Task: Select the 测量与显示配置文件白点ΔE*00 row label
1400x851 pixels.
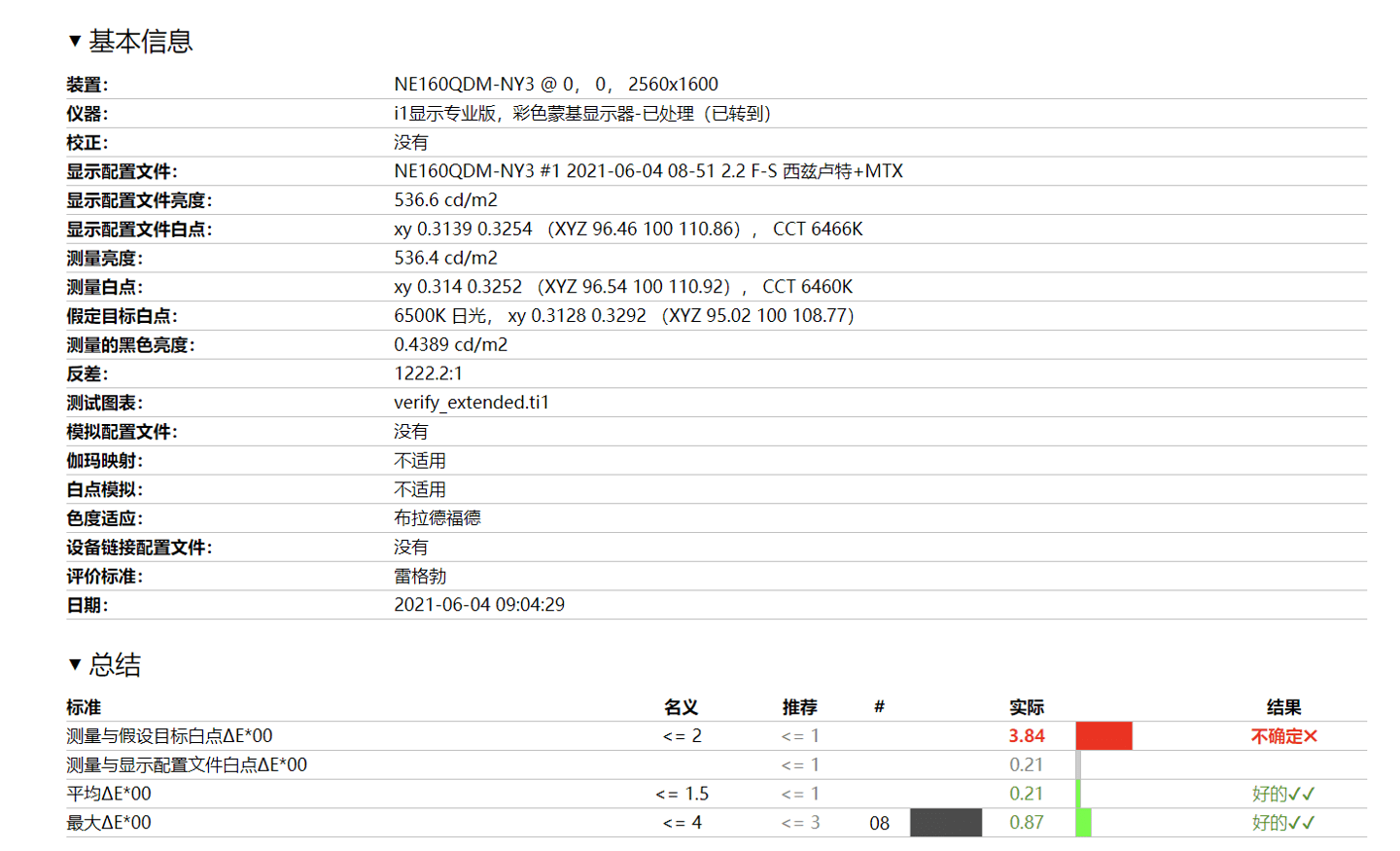Action: [187, 765]
